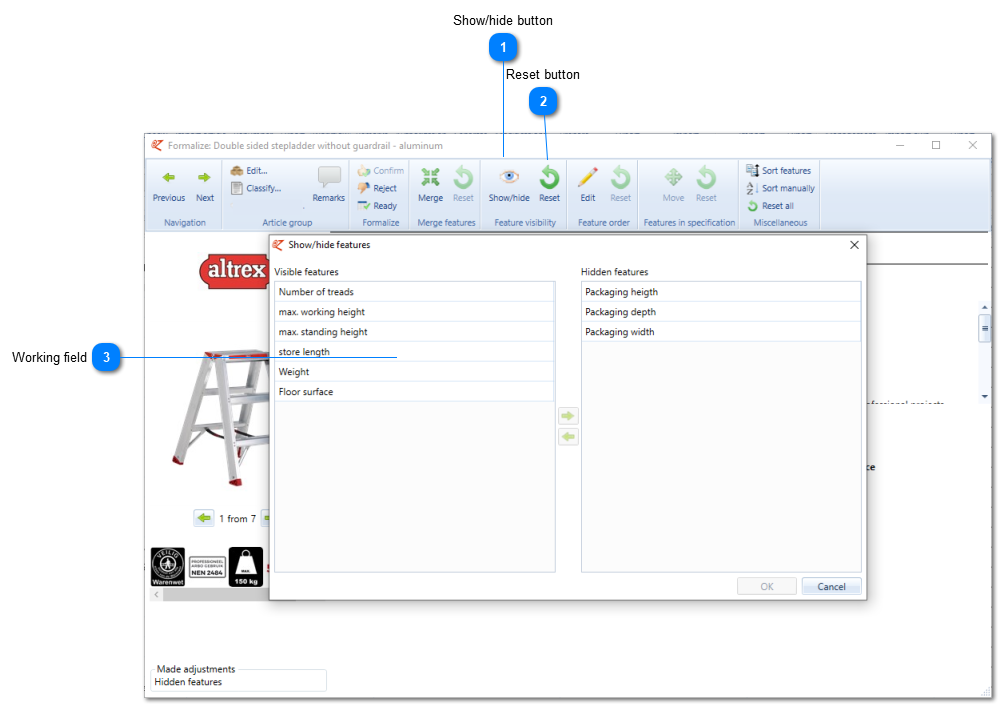Select 'Packaging depth' hidden feature
Viewport: 1001px width, 707px height.
coord(721,312)
